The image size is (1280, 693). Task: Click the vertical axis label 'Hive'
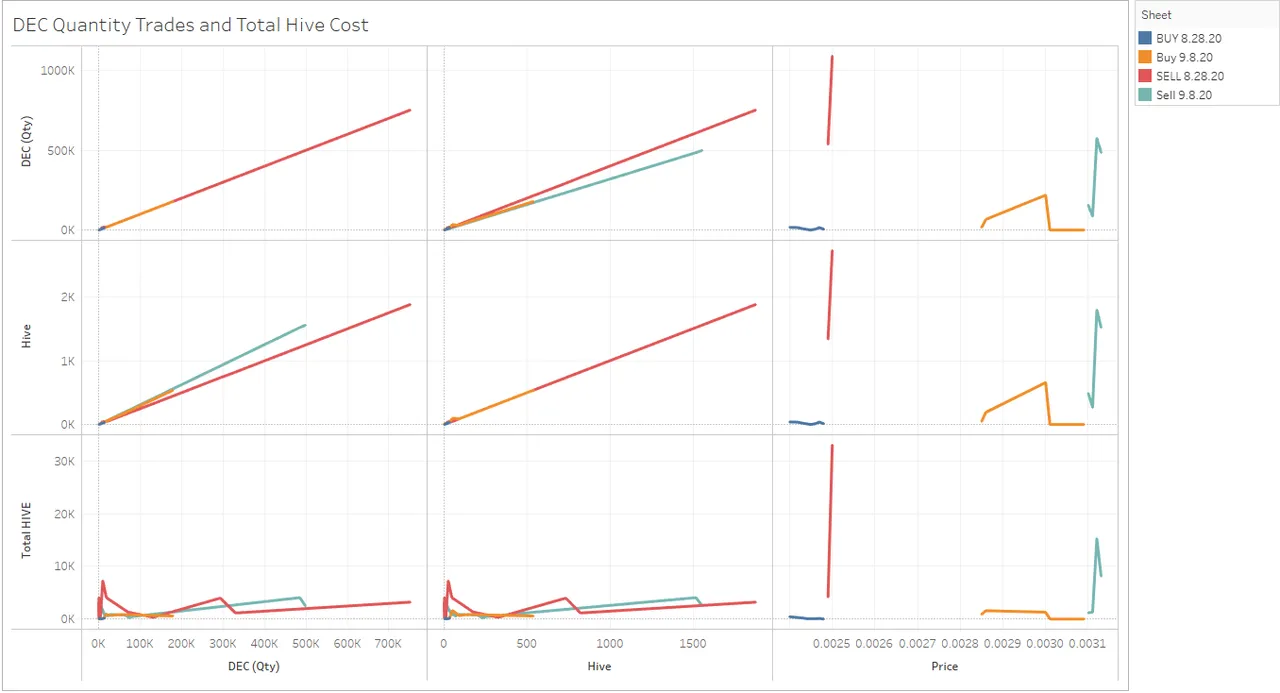27,336
